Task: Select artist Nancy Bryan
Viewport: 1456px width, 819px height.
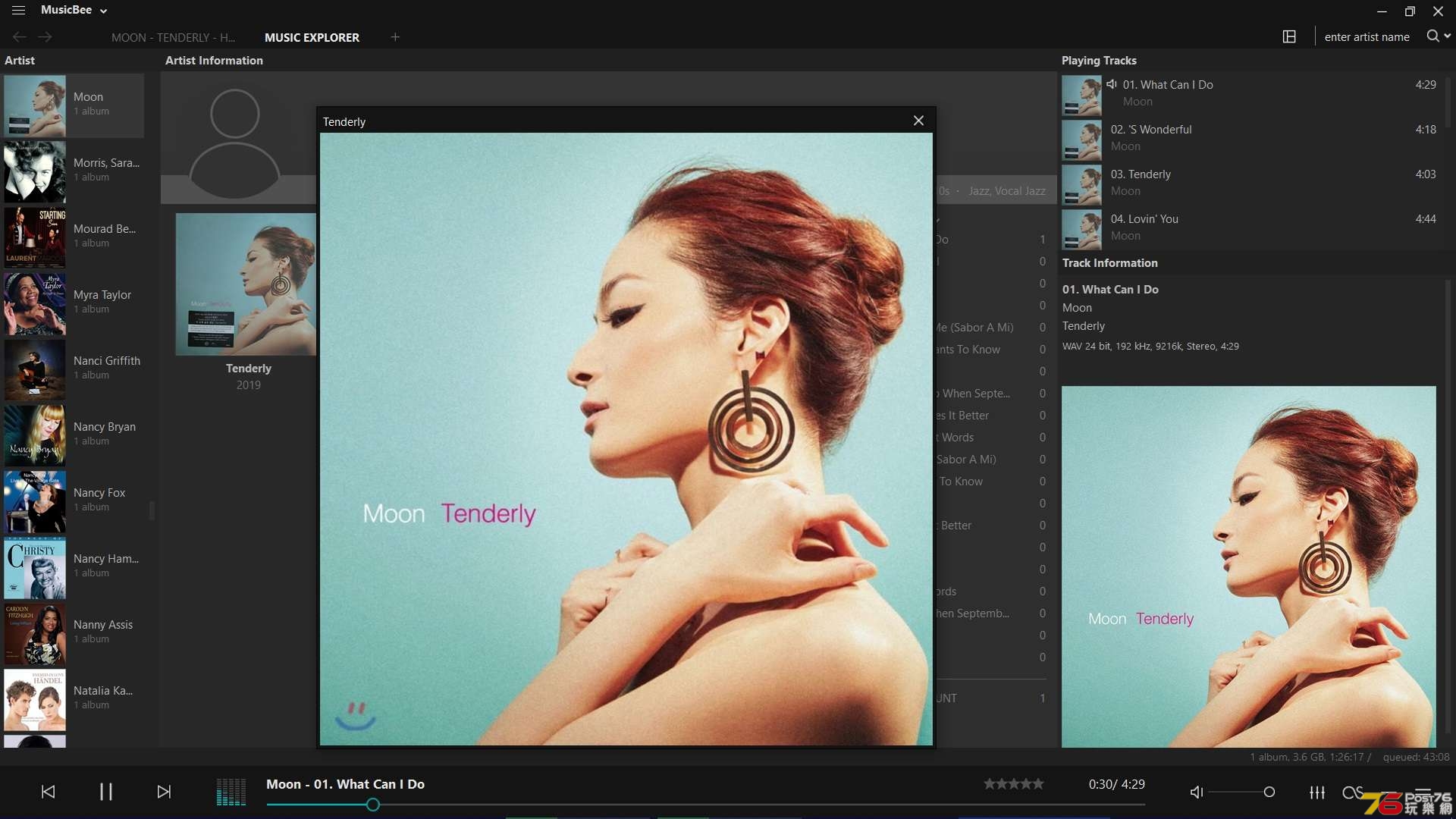Action: point(74,435)
